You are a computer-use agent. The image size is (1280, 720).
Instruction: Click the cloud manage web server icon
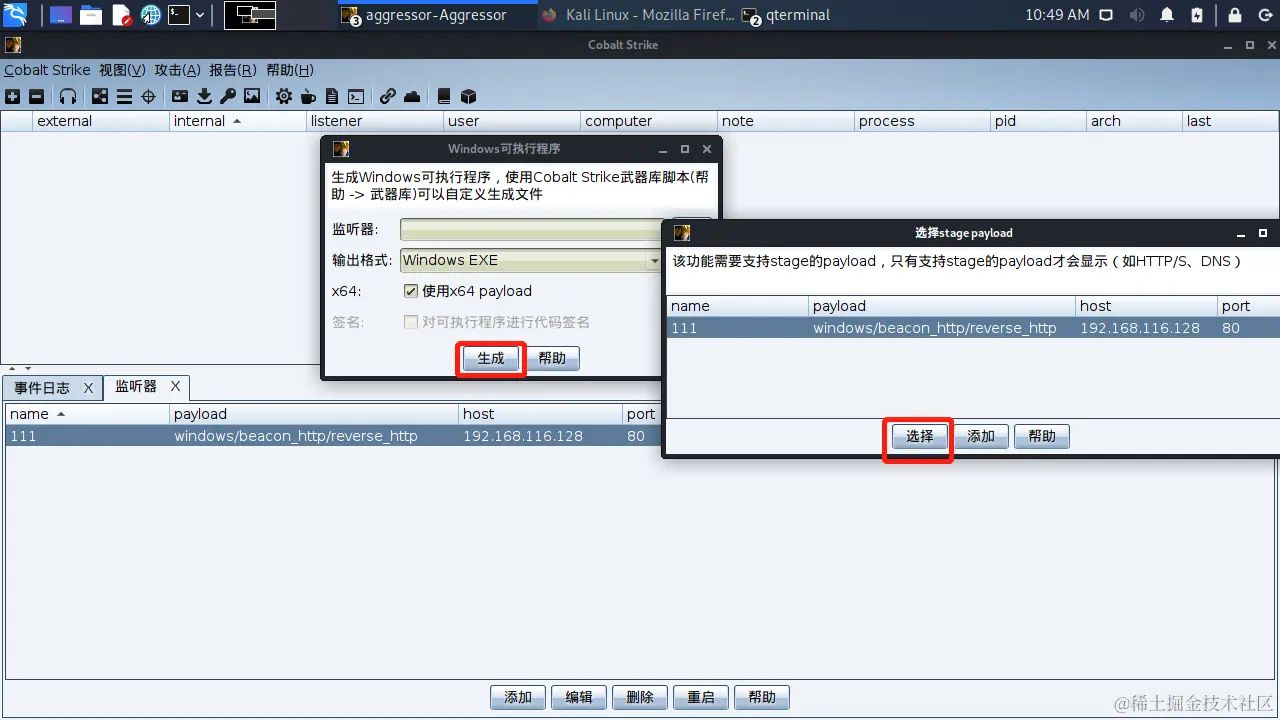pyautogui.click(x=412, y=97)
